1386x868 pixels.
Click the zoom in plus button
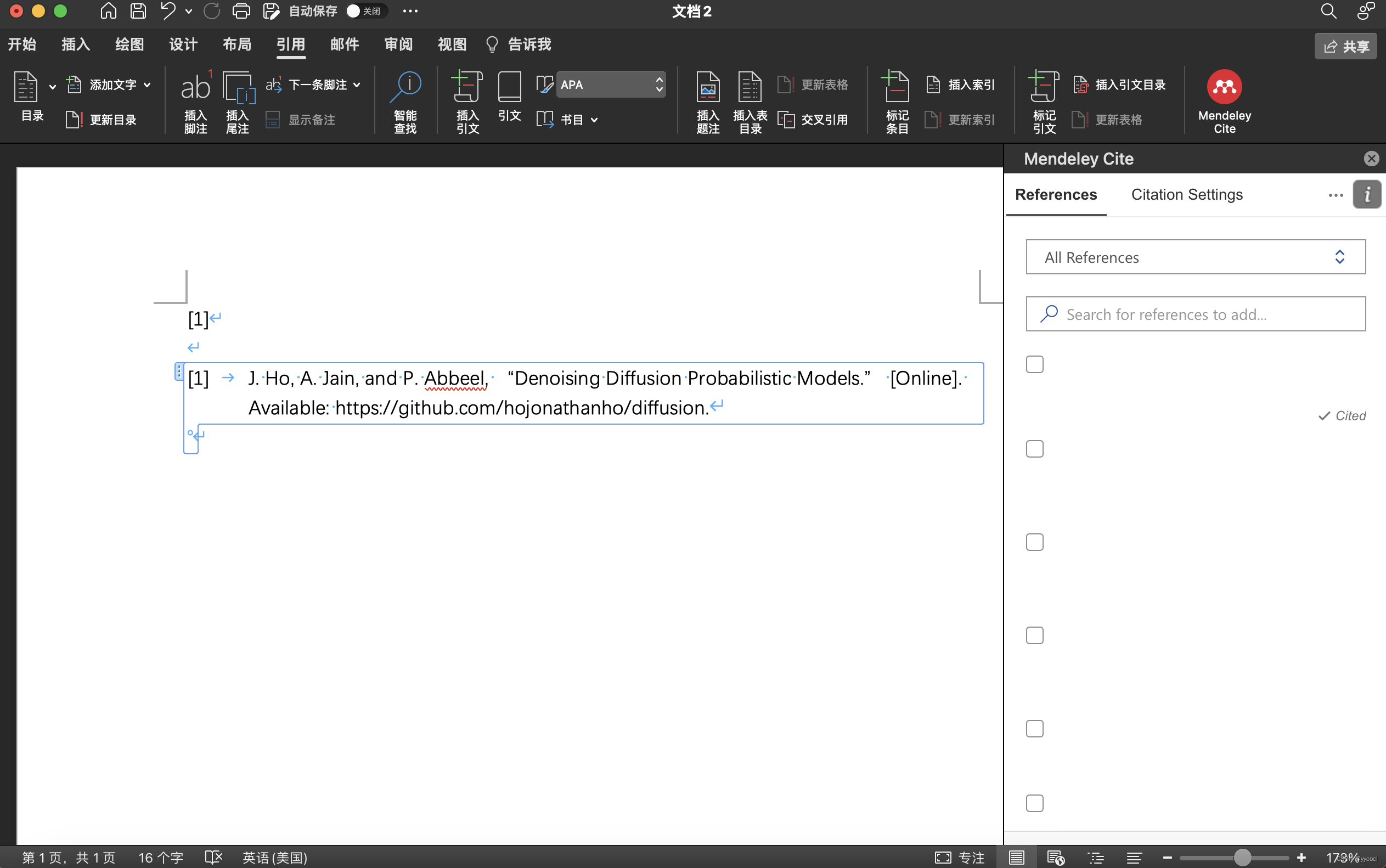(1301, 858)
